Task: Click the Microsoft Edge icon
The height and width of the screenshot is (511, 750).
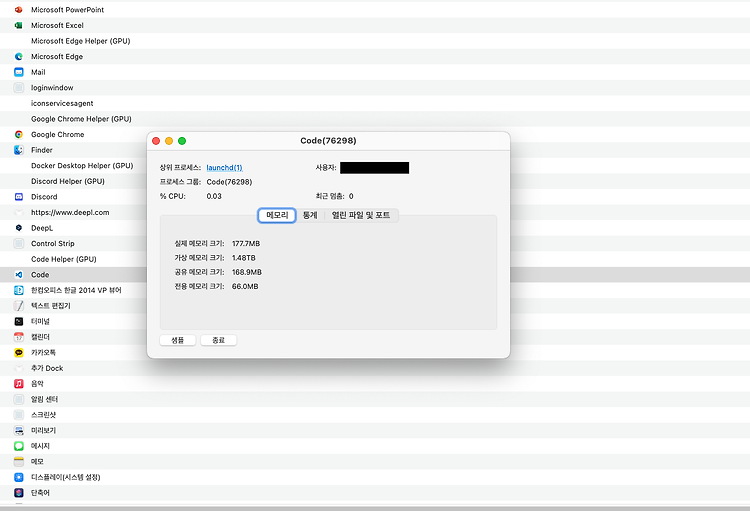Action: [x=19, y=56]
